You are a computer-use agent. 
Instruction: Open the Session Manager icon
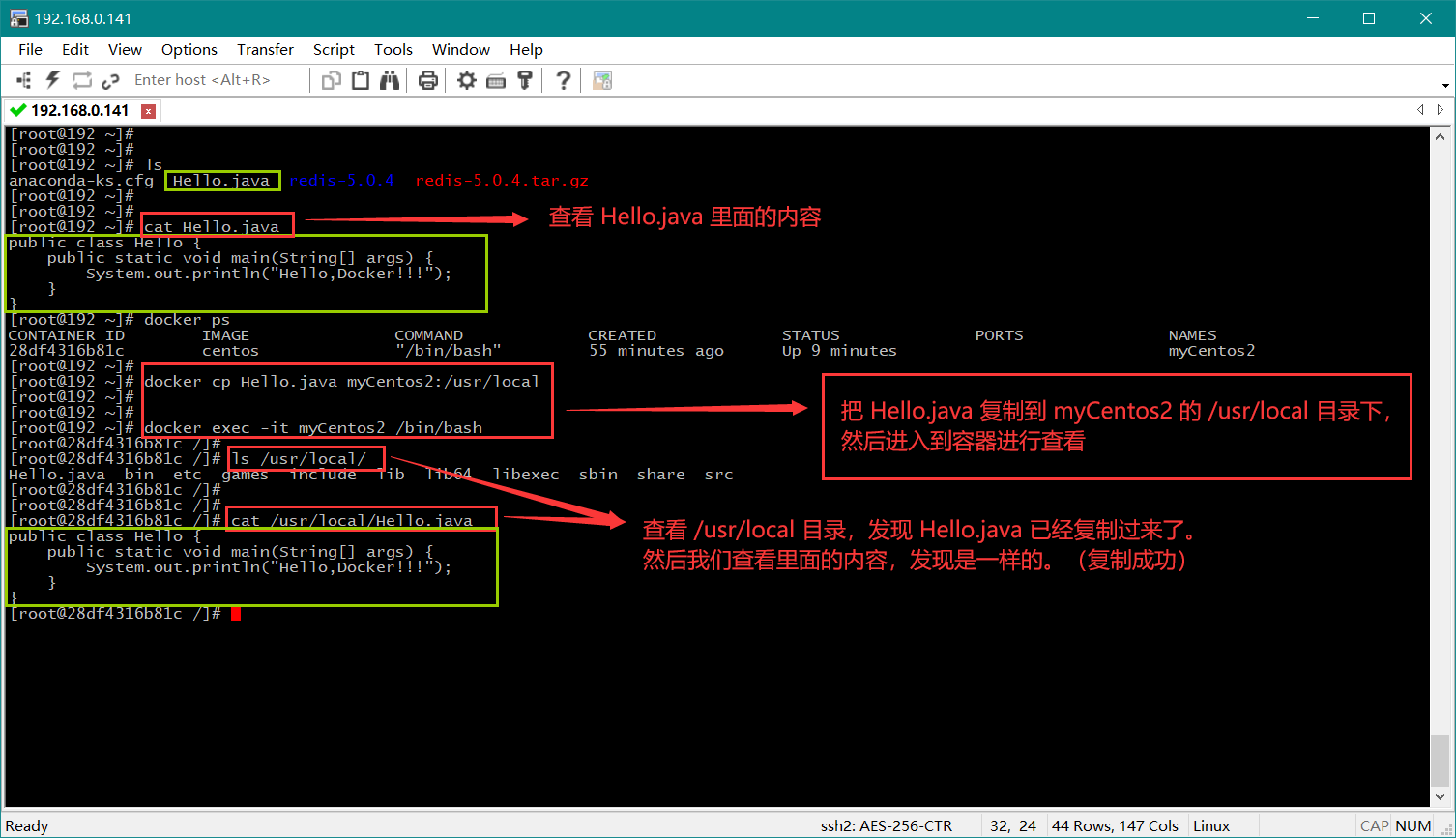coord(24,80)
